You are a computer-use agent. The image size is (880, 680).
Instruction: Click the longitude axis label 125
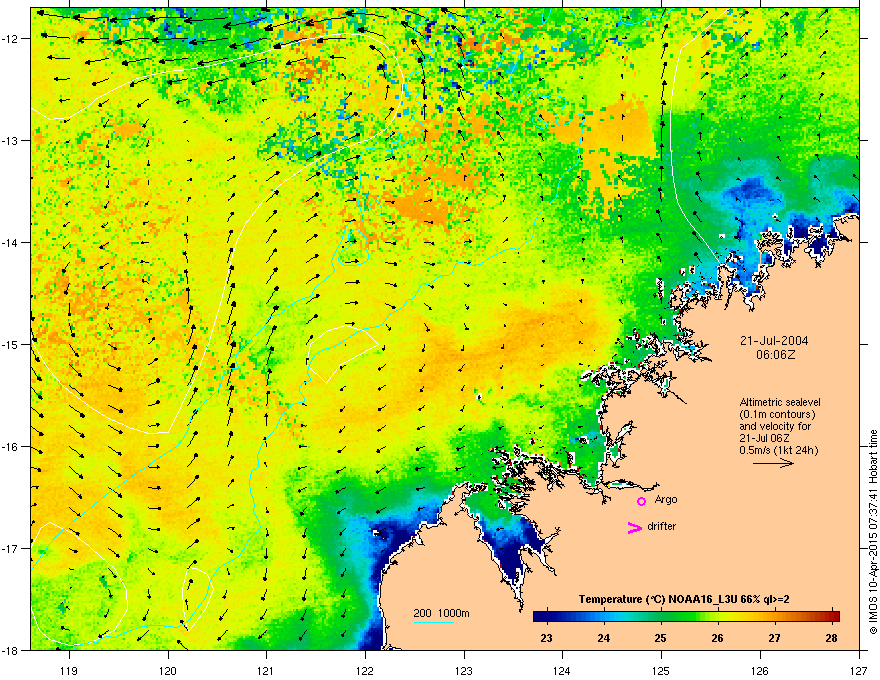pyautogui.click(x=661, y=671)
